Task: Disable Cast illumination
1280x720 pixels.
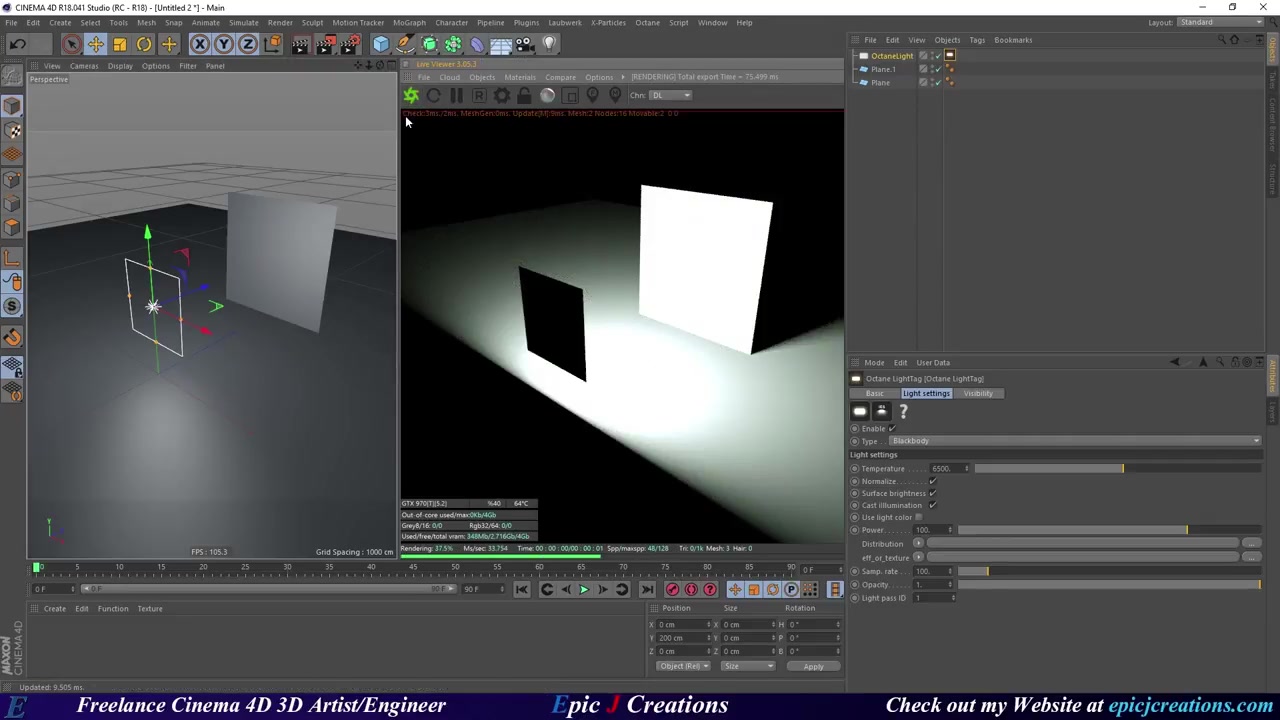Action: coord(932,505)
